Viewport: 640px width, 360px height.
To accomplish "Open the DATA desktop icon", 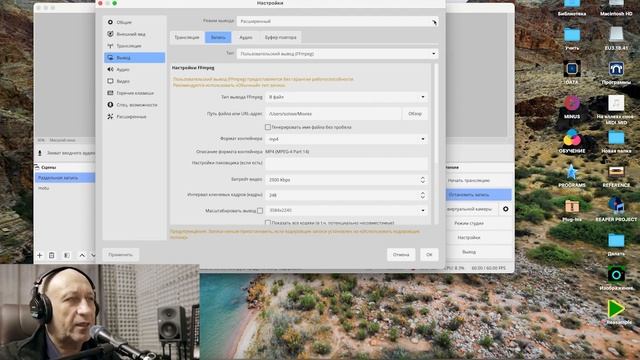I will tap(572, 69).
